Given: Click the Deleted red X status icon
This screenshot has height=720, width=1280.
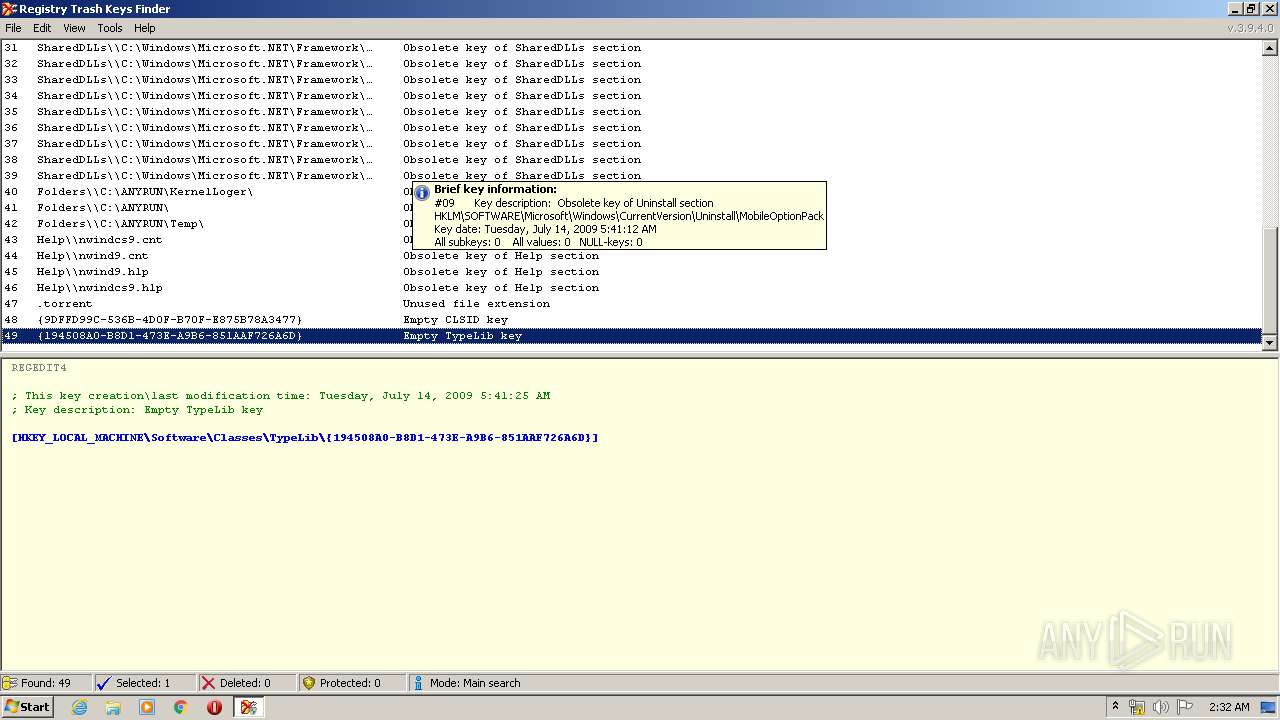Looking at the screenshot, I should (x=208, y=683).
